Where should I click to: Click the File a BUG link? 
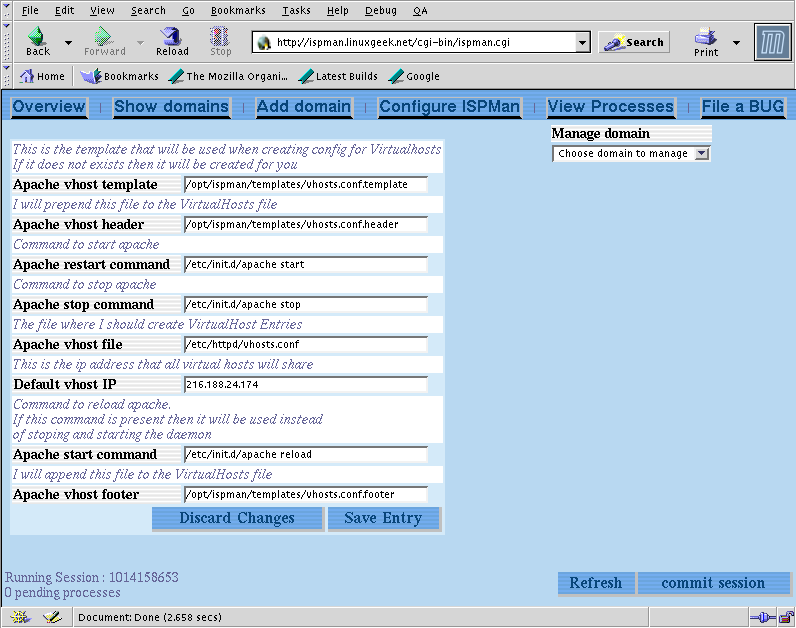click(x=743, y=107)
